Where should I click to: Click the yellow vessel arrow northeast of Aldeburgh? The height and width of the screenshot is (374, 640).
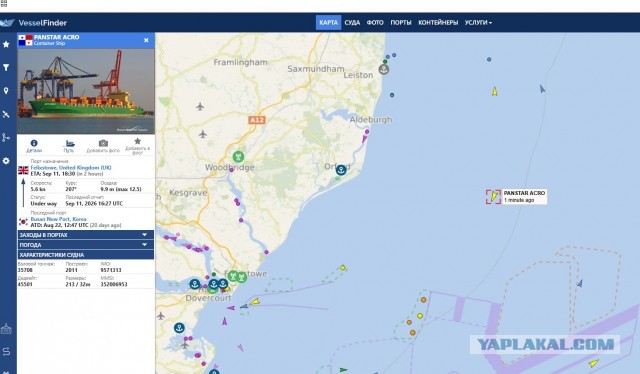point(495,91)
